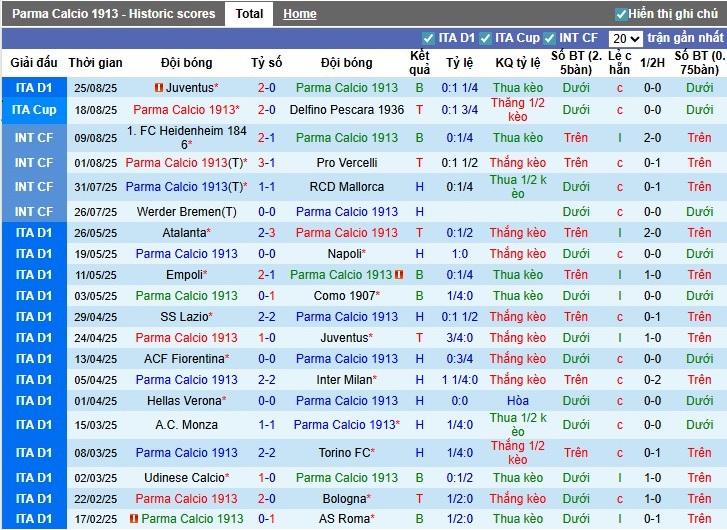Uncheck the ITA D1 filter checkbox
Screen dimensions: 727x530
pos(428,38)
